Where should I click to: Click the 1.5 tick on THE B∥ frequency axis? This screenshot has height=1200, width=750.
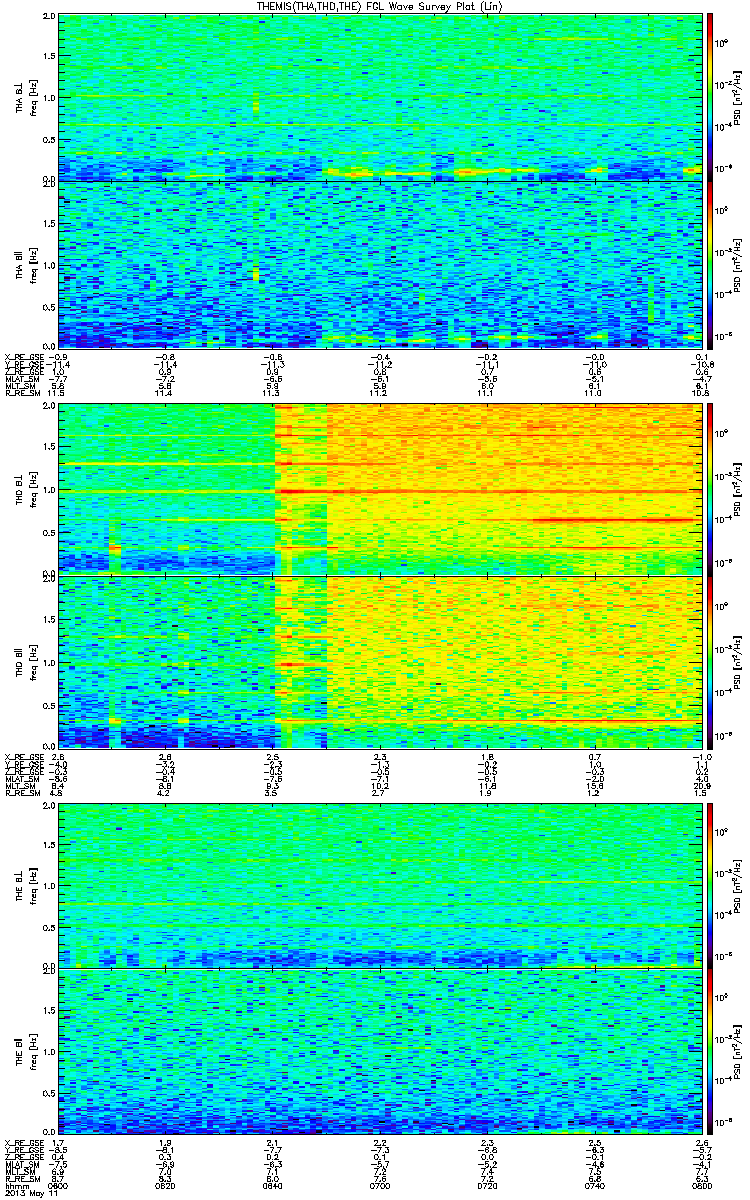(49, 1011)
